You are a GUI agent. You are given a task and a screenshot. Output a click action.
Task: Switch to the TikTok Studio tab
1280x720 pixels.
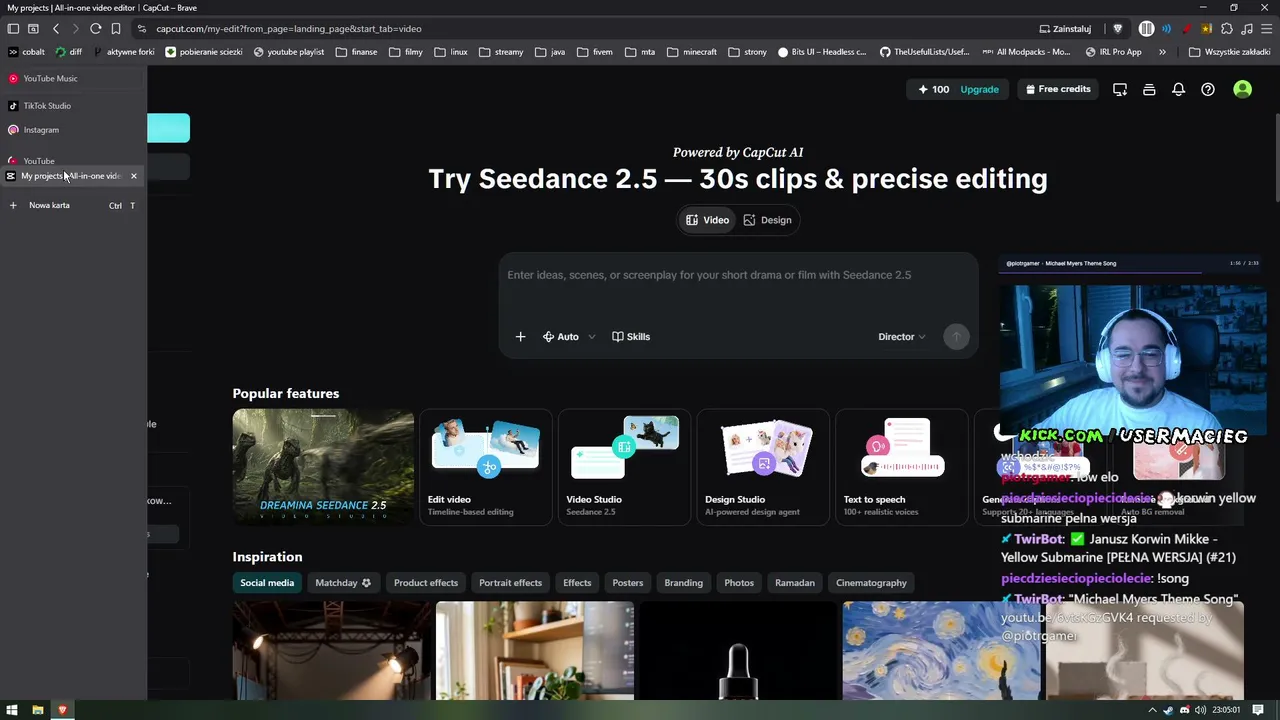click(73, 106)
